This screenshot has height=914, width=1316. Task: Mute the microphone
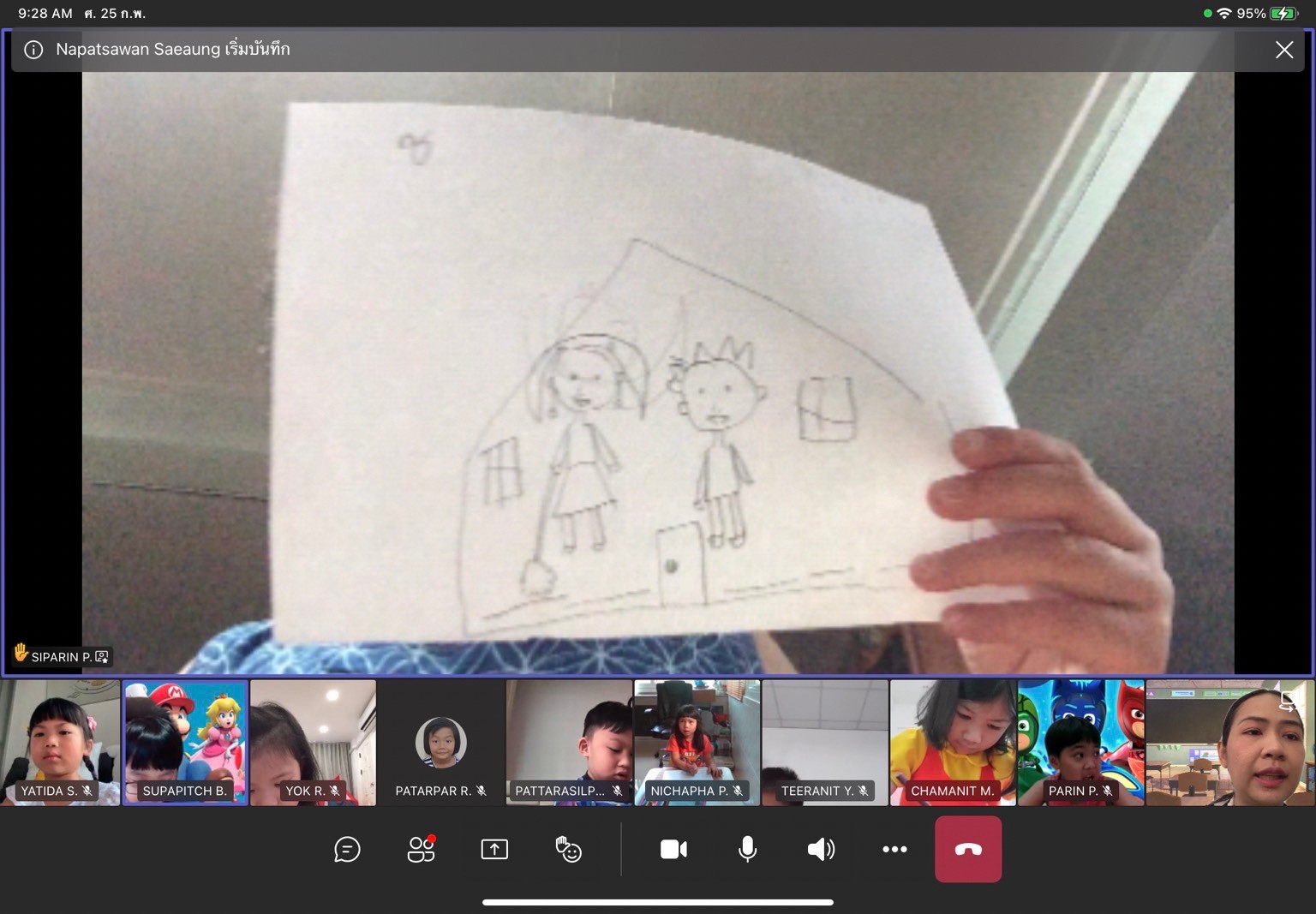747,849
